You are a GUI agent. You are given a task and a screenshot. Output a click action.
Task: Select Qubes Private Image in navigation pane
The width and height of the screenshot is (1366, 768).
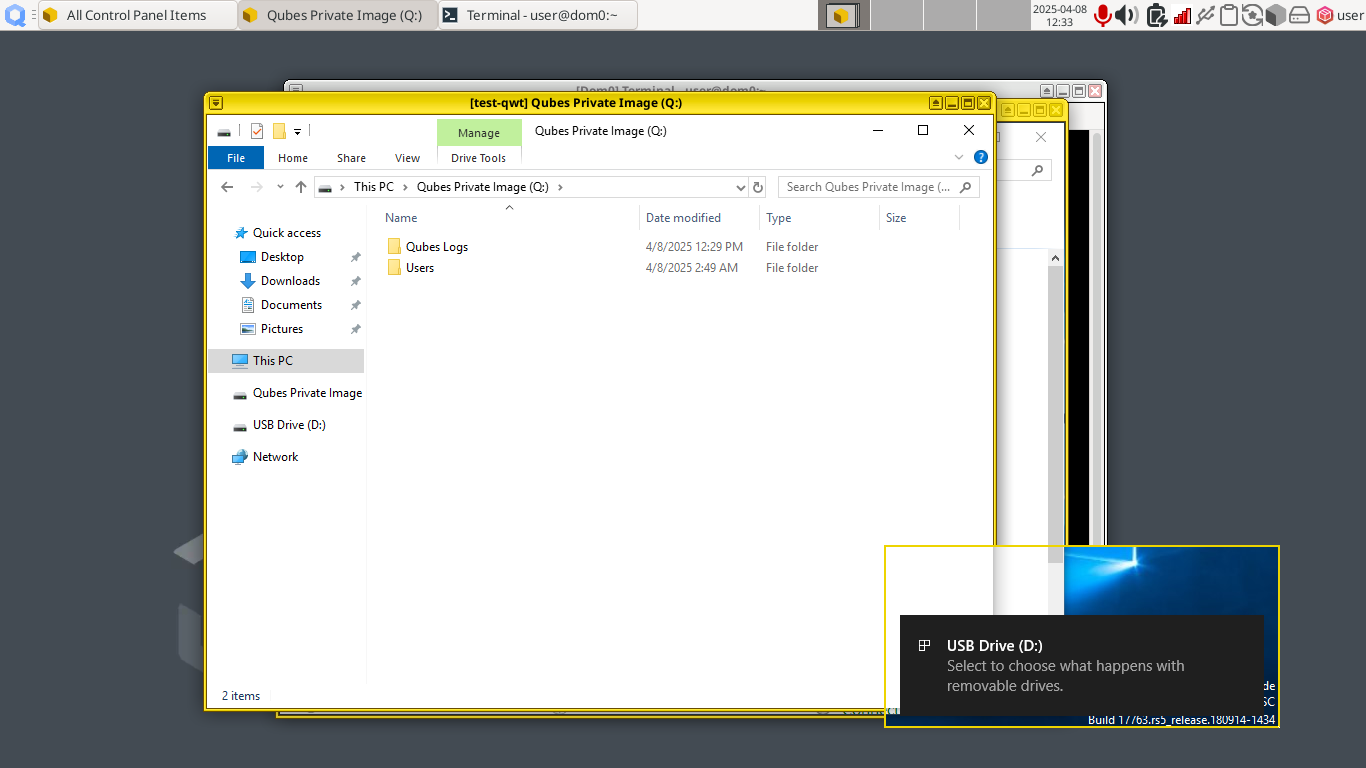(x=298, y=393)
